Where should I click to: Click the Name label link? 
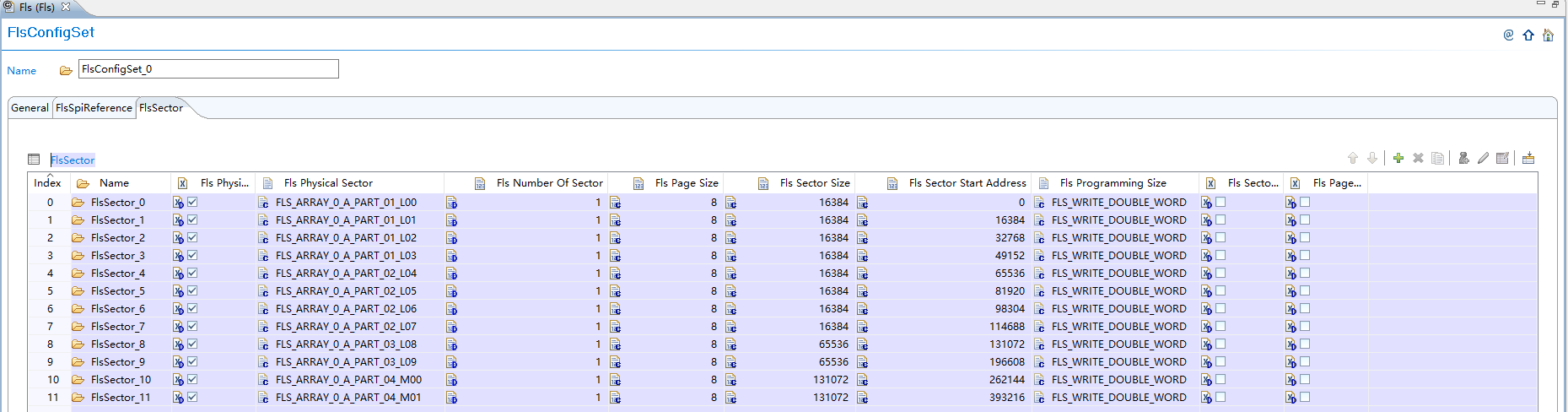point(22,71)
